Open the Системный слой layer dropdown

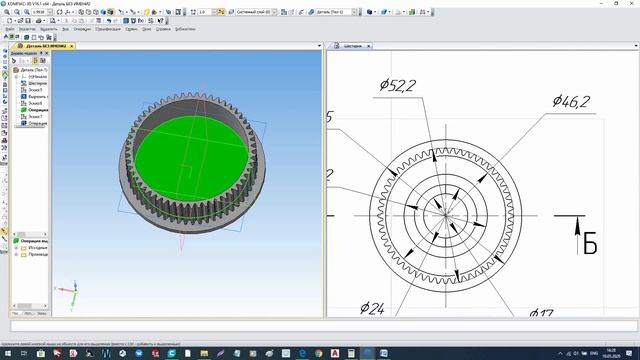coord(275,12)
